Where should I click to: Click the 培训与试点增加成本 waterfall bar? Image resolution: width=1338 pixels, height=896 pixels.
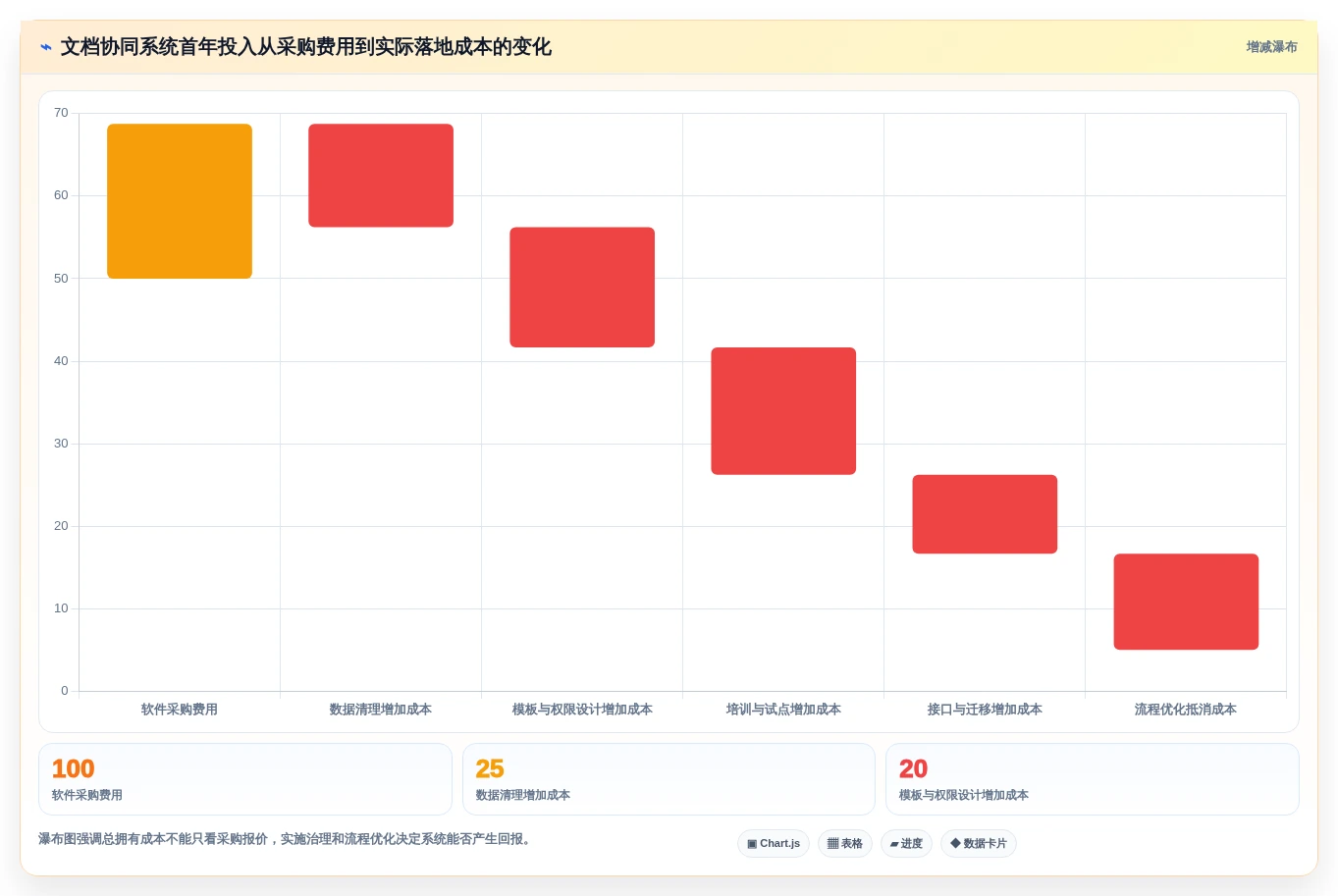tap(783, 411)
